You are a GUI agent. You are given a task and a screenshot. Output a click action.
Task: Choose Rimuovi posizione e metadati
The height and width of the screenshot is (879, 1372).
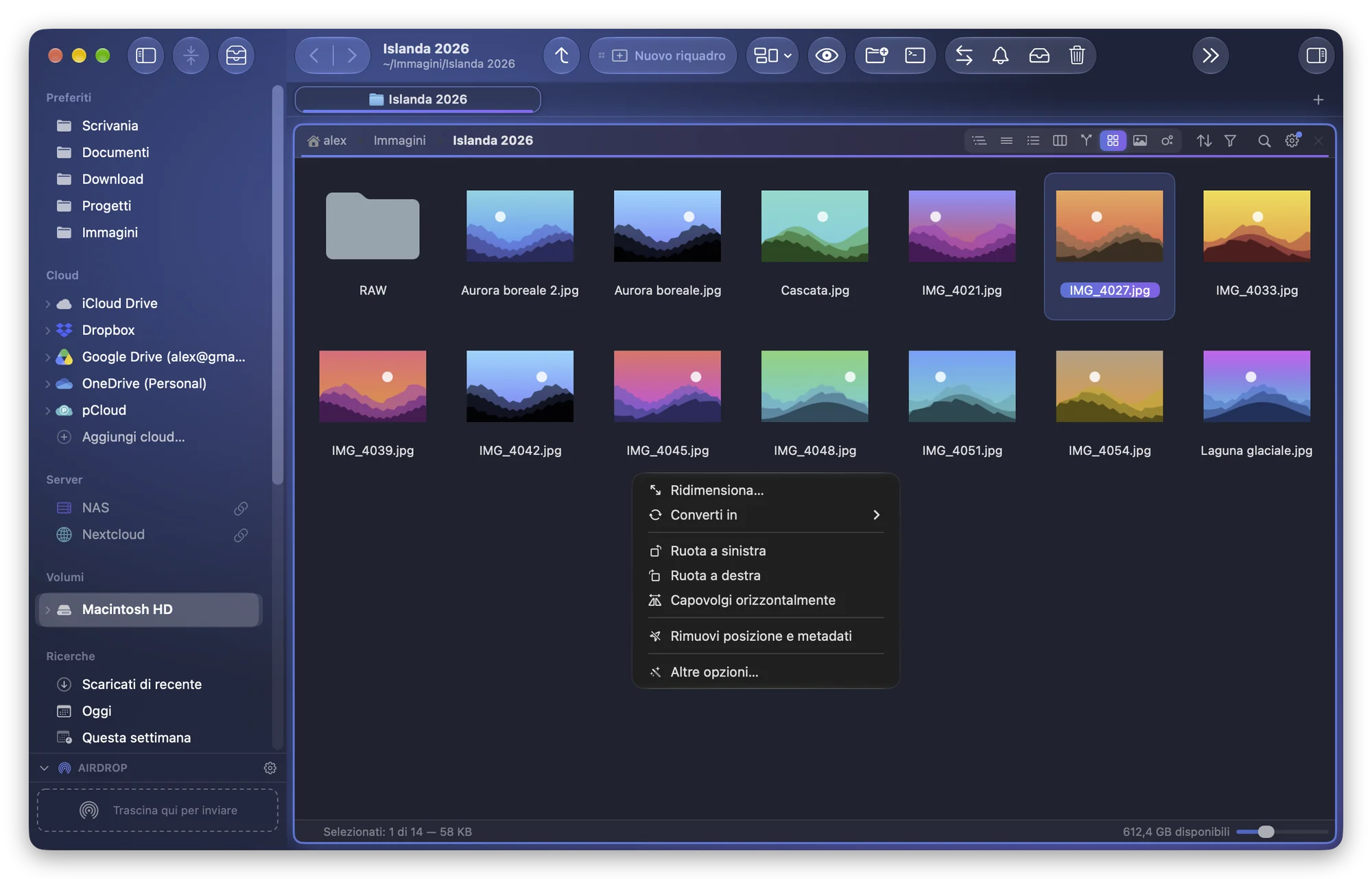[766, 636]
